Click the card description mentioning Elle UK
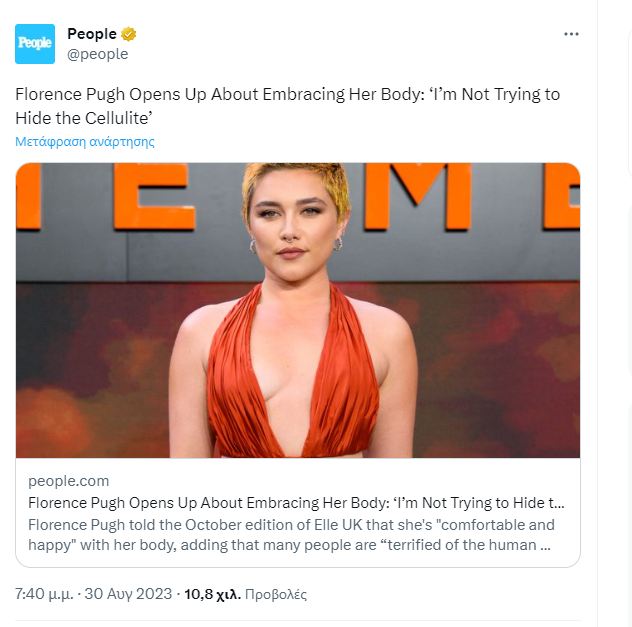Image resolution: width=632 pixels, height=627 pixels. [290, 535]
